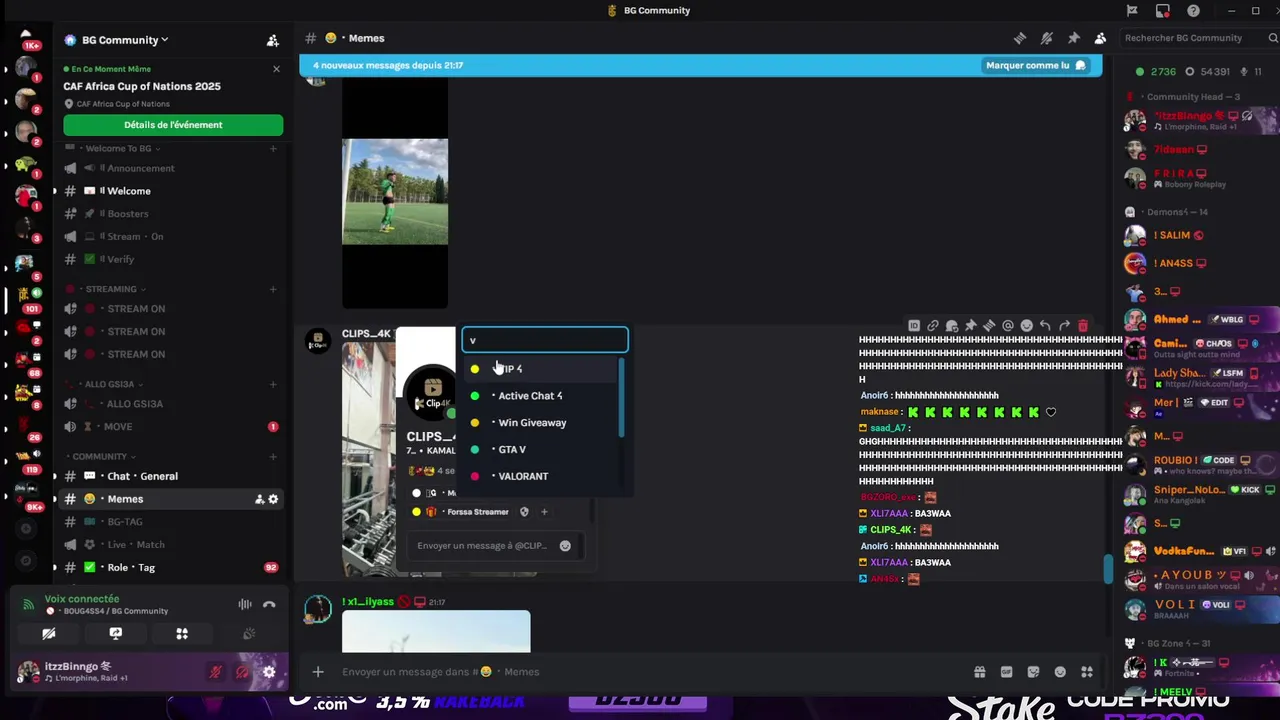
Task: Toggle the camera on in voice panel
Action: 48,634
